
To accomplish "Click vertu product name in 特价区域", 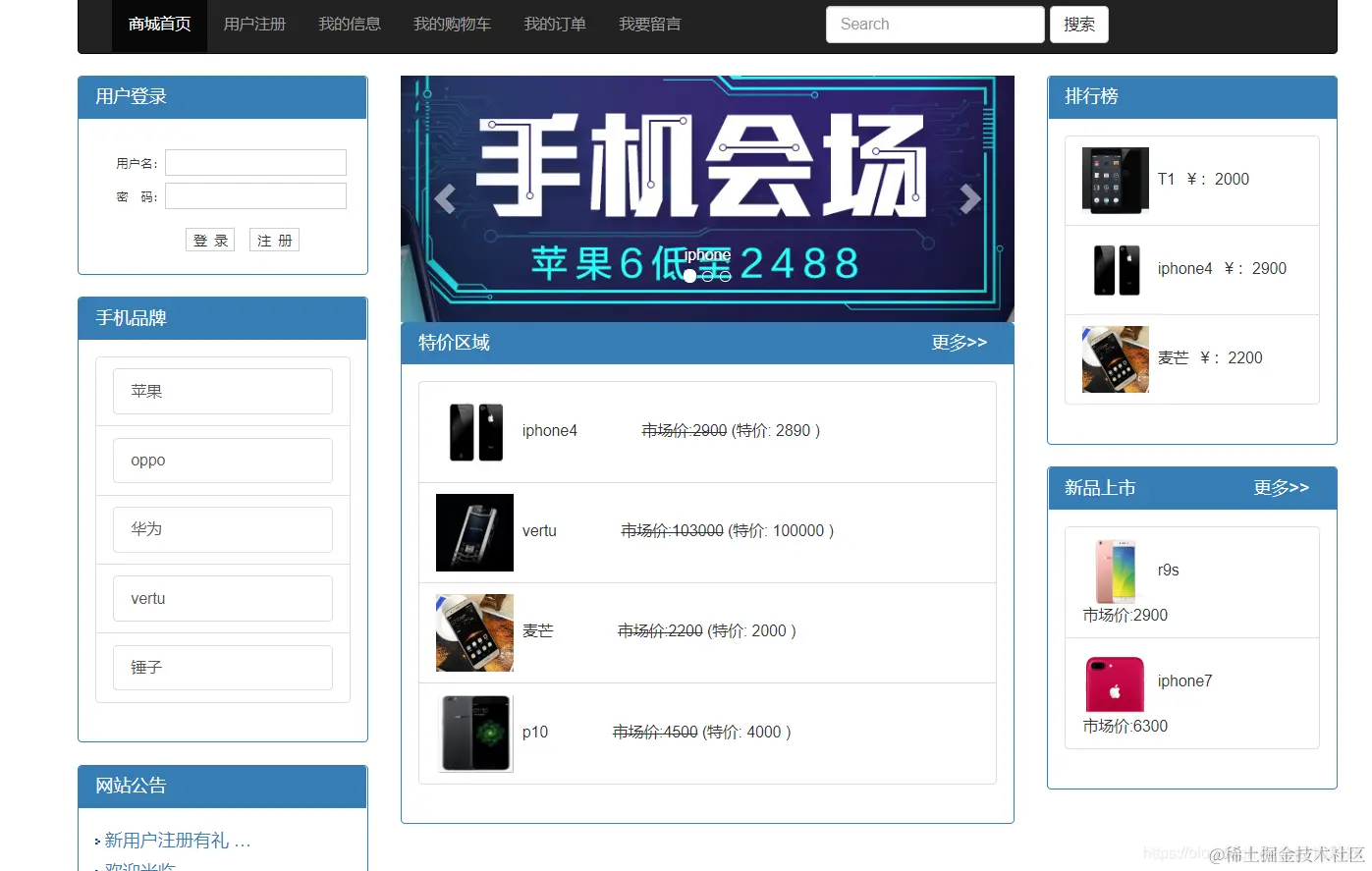I will pyautogui.click(x=539, y=530).
